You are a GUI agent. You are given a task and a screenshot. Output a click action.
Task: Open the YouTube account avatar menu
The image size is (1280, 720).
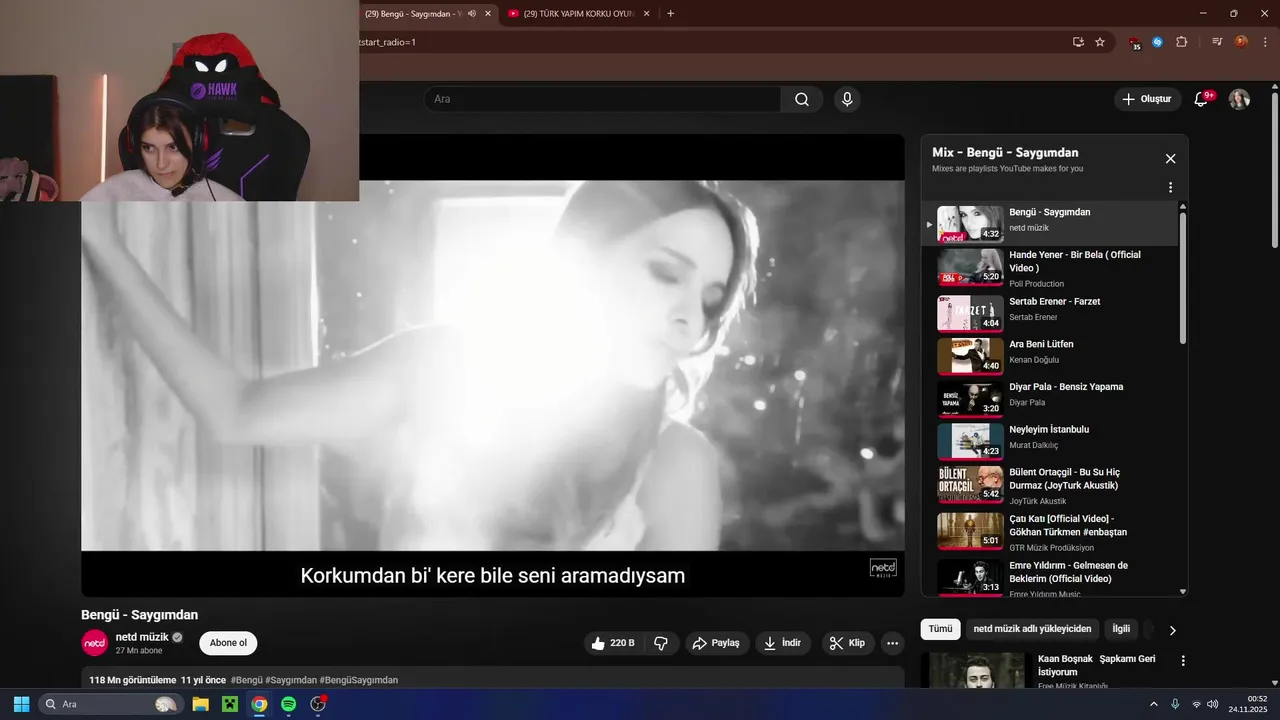coord(1239,99)
